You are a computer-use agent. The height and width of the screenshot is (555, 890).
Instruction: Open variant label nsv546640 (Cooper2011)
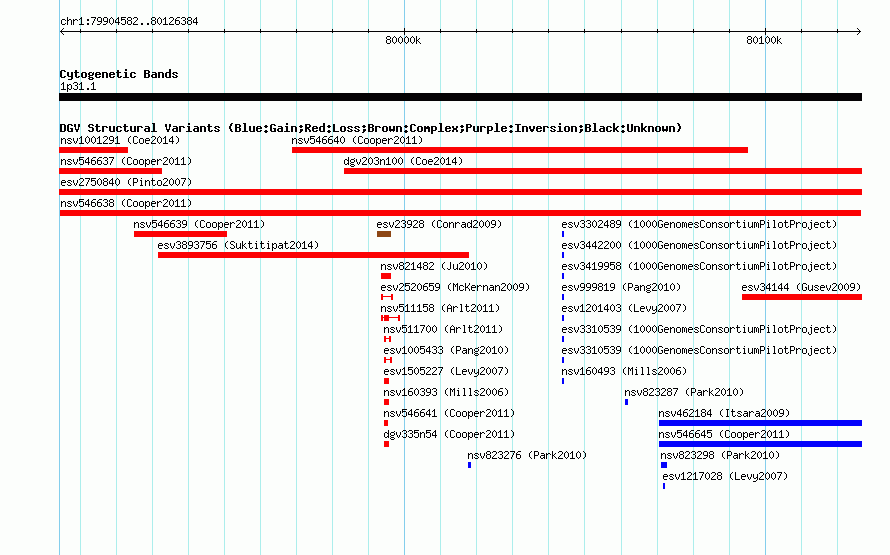click(357, 140)
